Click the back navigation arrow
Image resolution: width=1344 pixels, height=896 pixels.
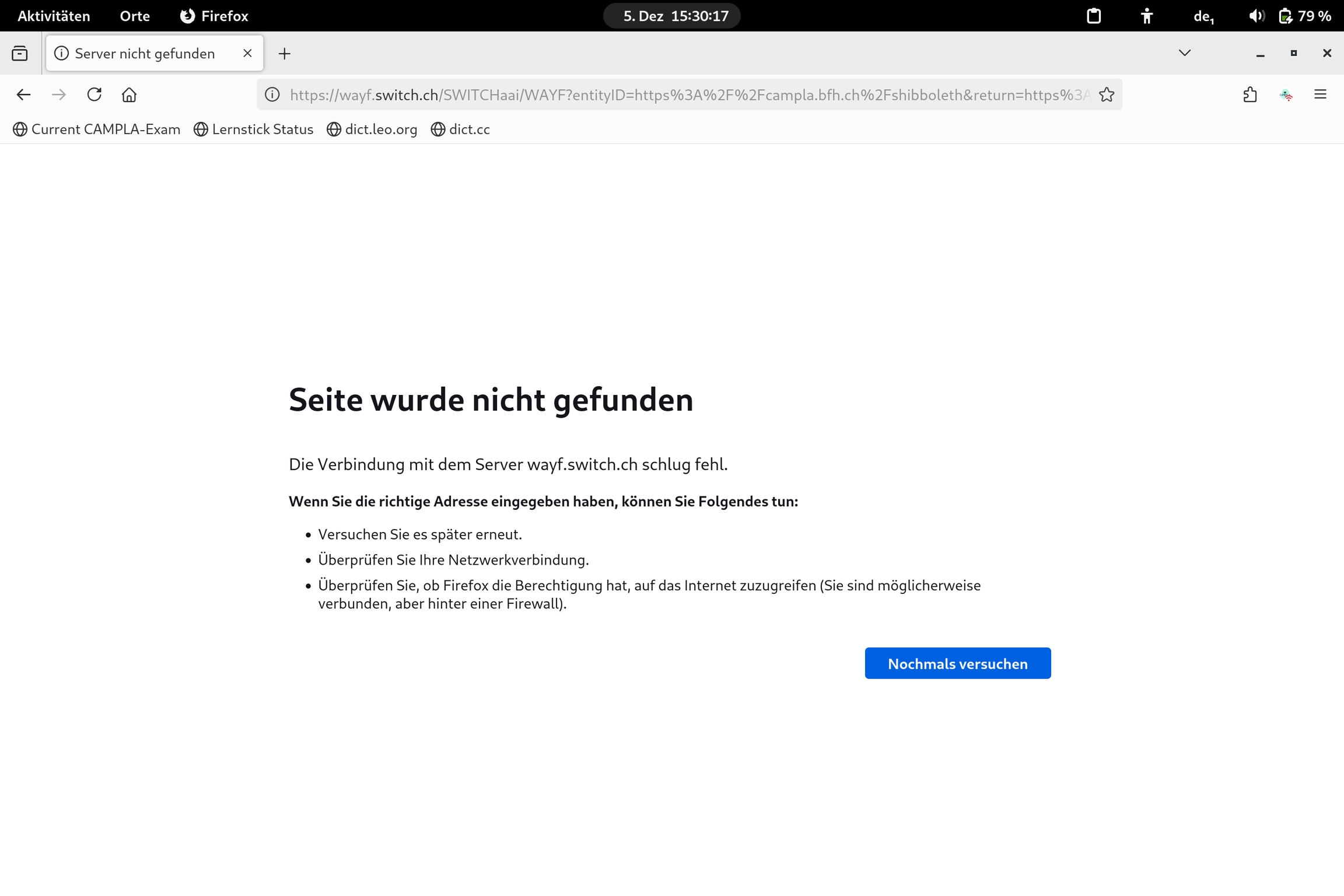pos(23,94)
